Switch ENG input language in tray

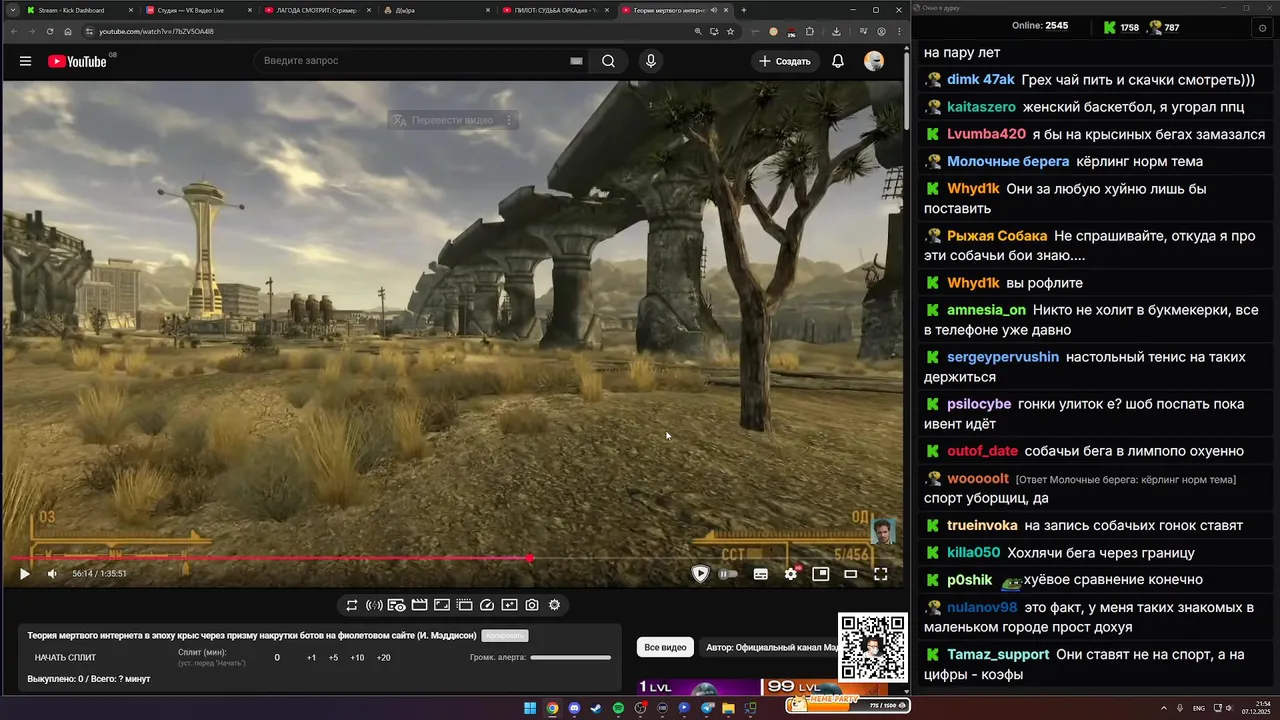pyautogui.click(x=1198, y=708)
